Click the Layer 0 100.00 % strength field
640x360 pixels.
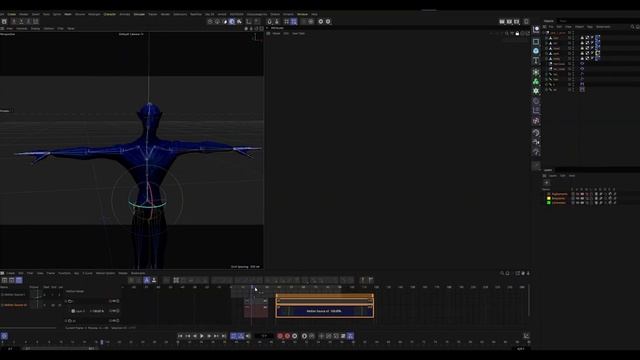[97, 311]
